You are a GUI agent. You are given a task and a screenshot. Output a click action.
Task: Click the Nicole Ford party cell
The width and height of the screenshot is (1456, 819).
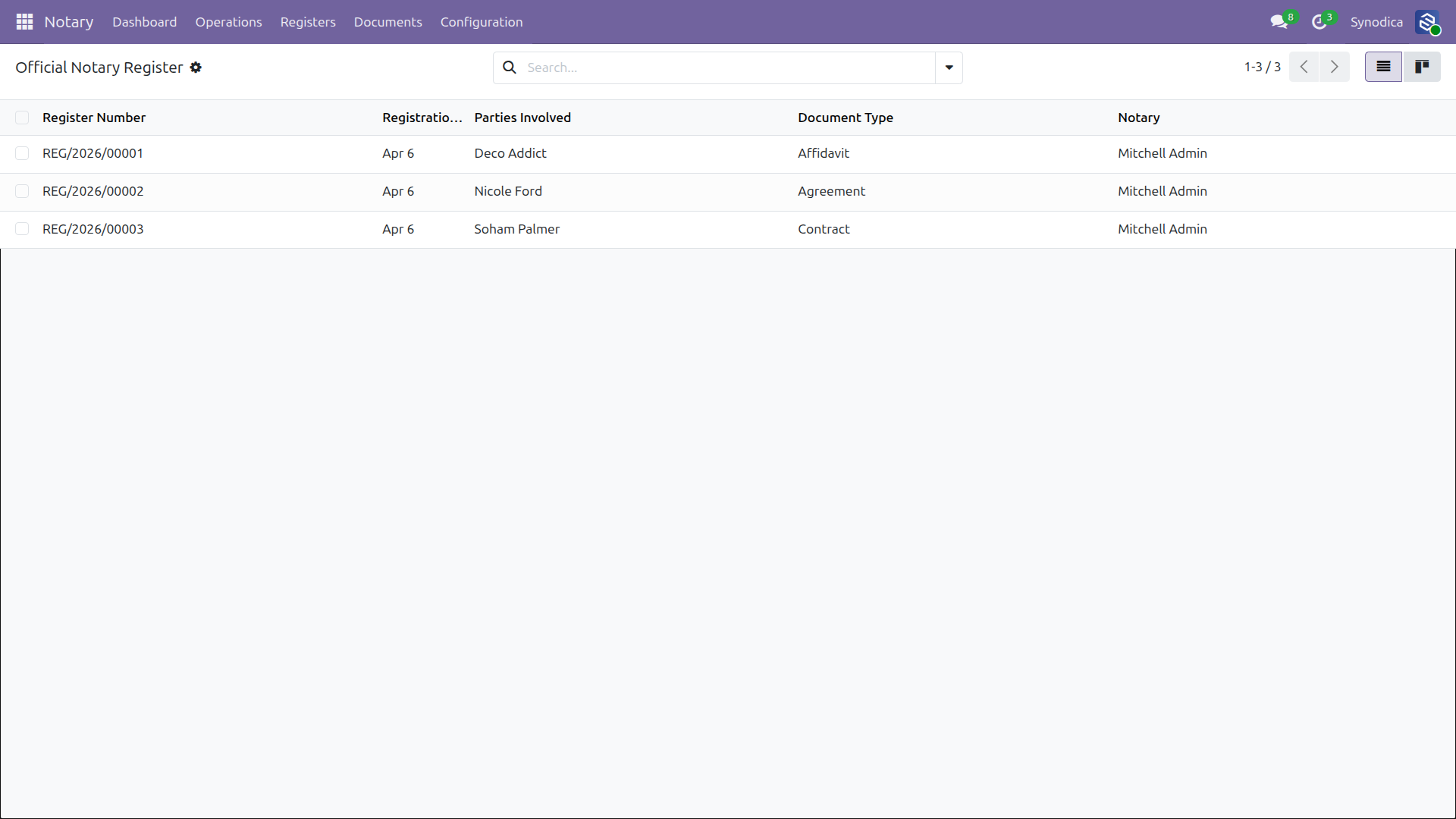(x=507, y=191)
